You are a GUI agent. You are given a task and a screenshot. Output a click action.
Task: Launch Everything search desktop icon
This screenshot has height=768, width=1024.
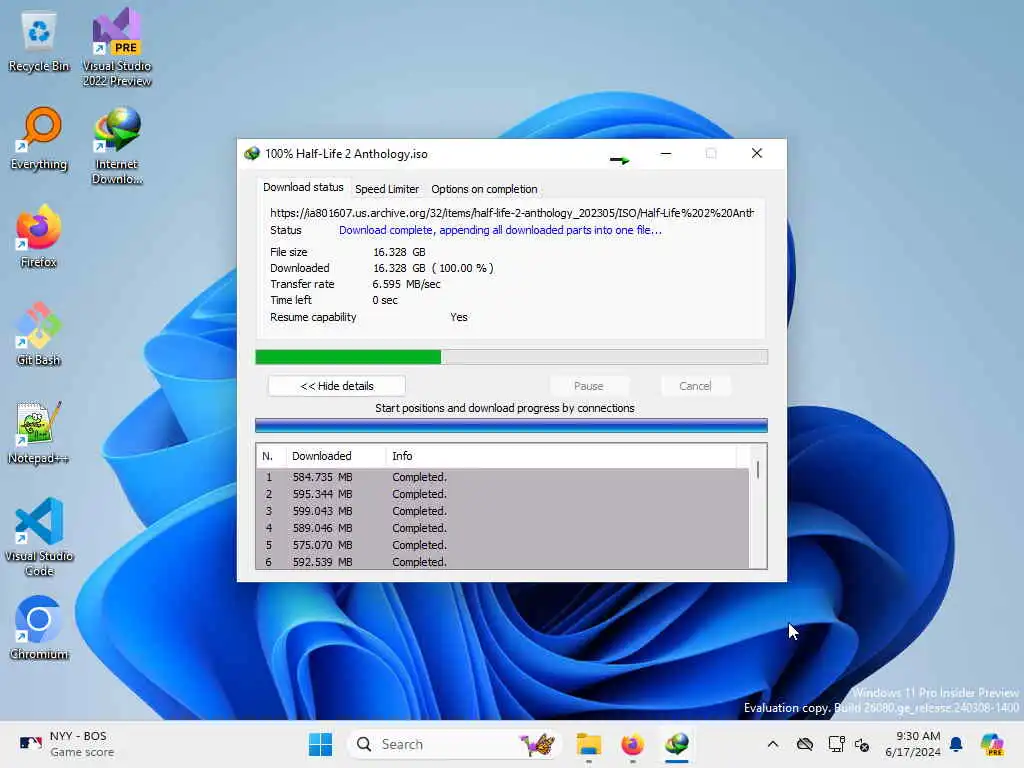click(x=39, y=138)
